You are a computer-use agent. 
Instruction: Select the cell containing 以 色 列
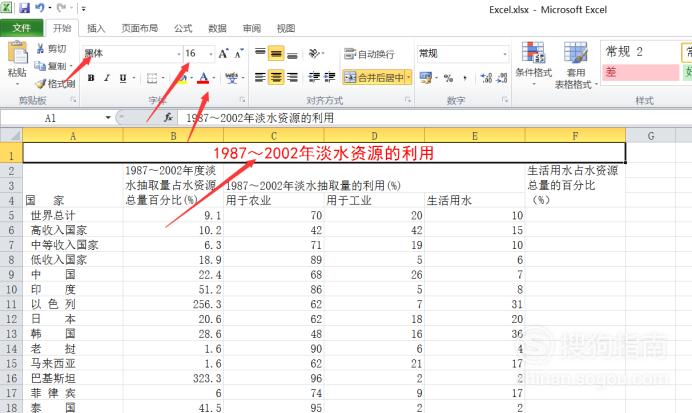point(72,304)
